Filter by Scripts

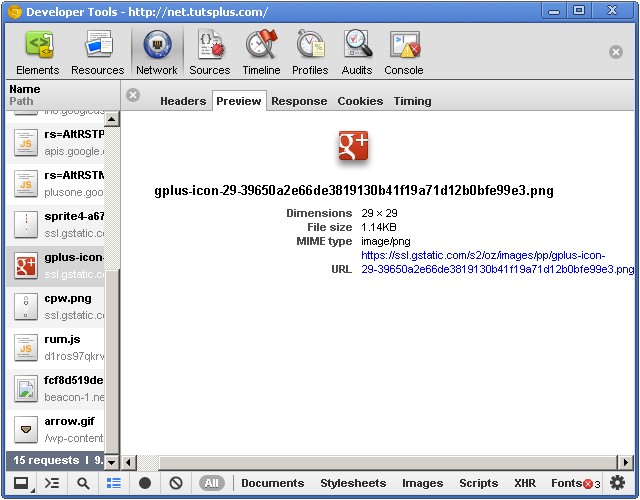click(x=478, y=483)
